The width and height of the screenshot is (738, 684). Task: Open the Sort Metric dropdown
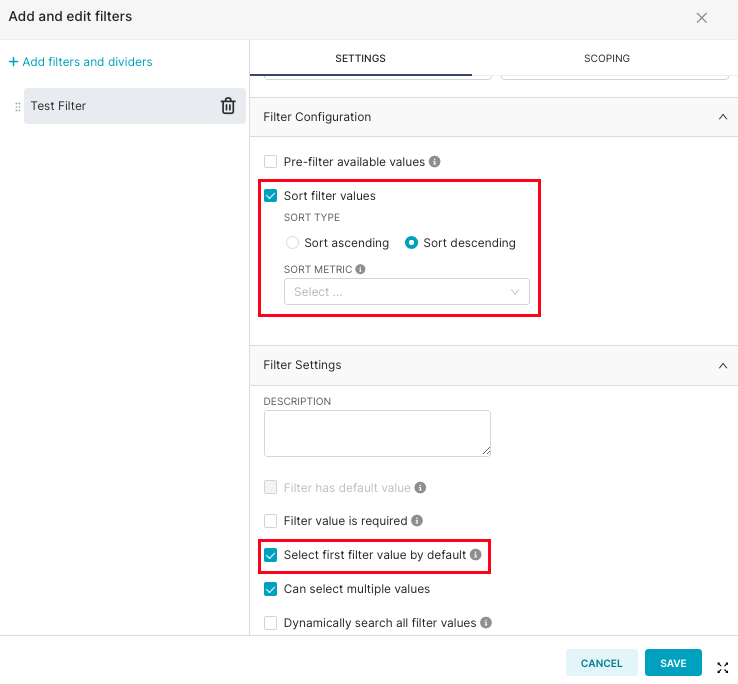pyautogui.click(x=406, y=292)
